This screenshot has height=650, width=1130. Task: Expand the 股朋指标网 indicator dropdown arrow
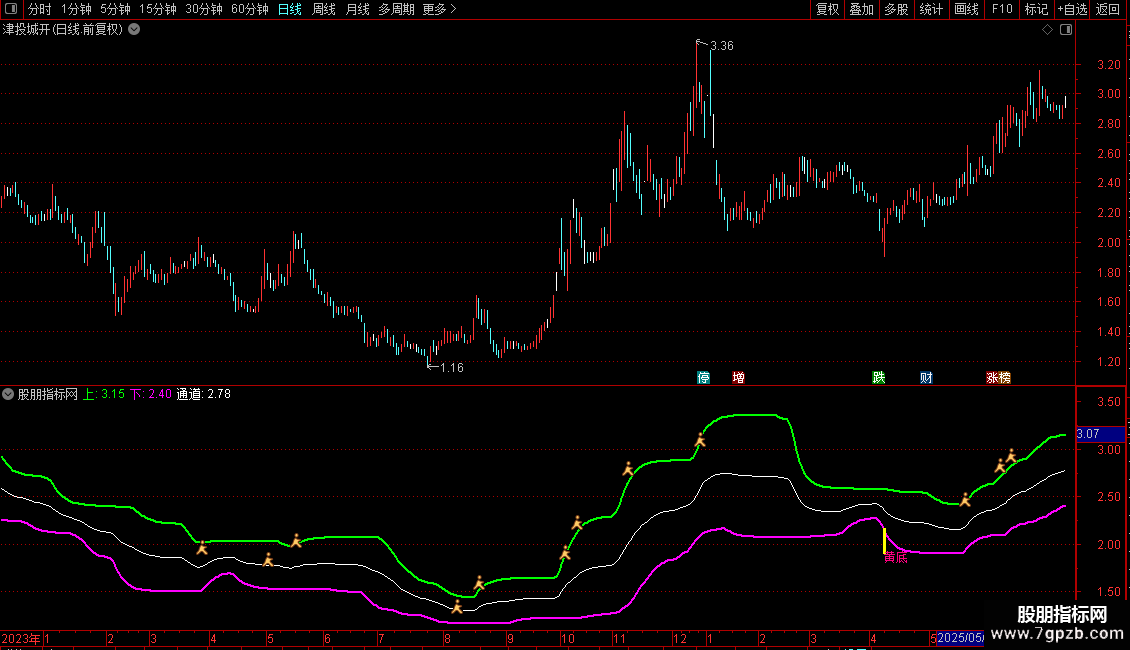[9, 394]
